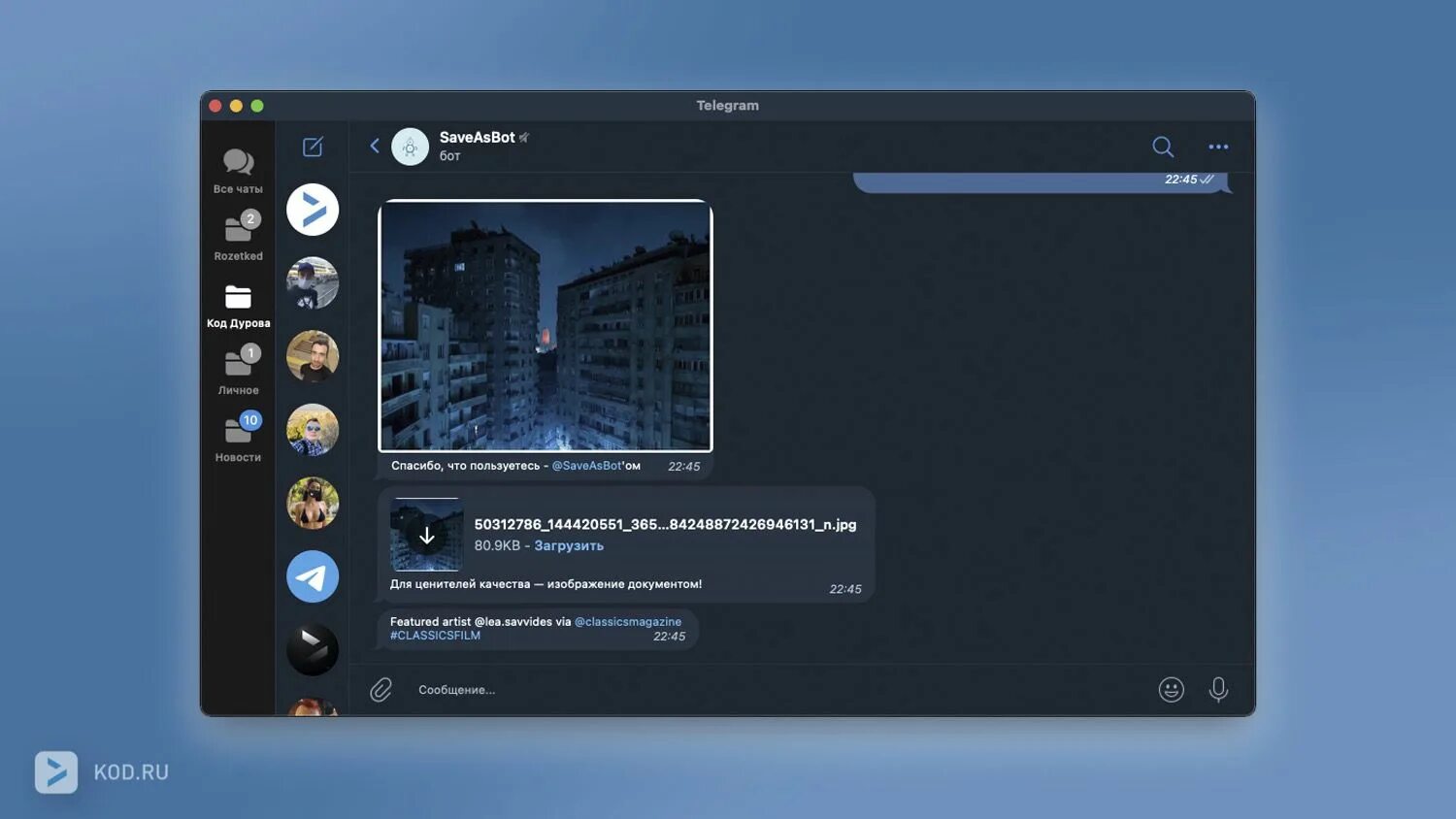Open the building photo in chat
The image size is (1456, 819).
tap(546, 326)
